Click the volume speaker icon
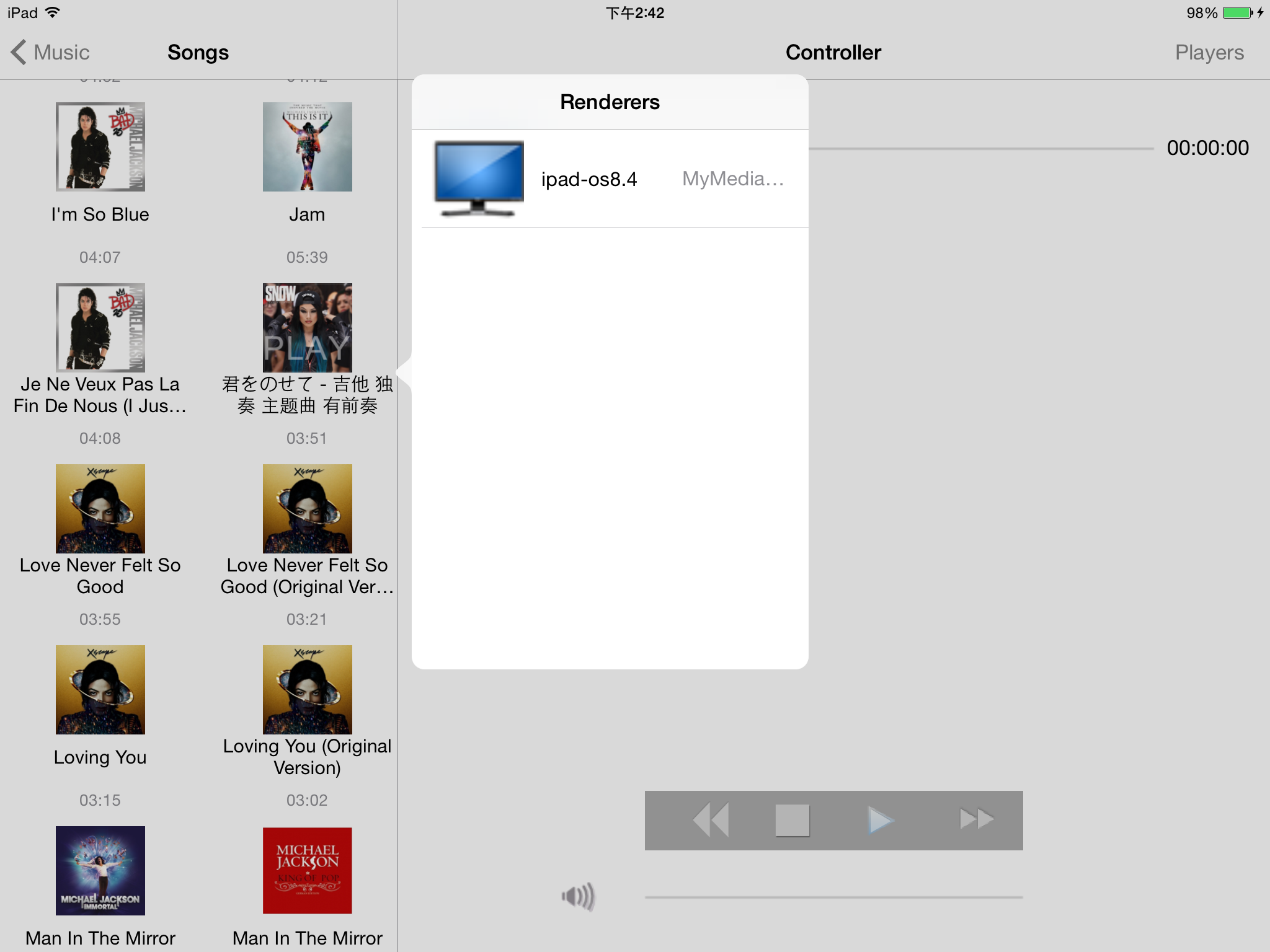Image resolution: width=1270 pixels, height=952 pixels. click(578, 896)
